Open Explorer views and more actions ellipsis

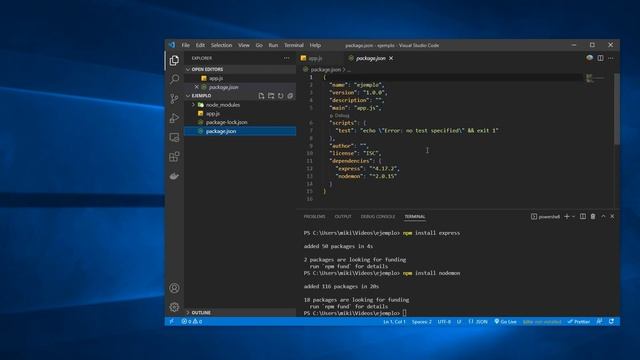tap(287, 58)
